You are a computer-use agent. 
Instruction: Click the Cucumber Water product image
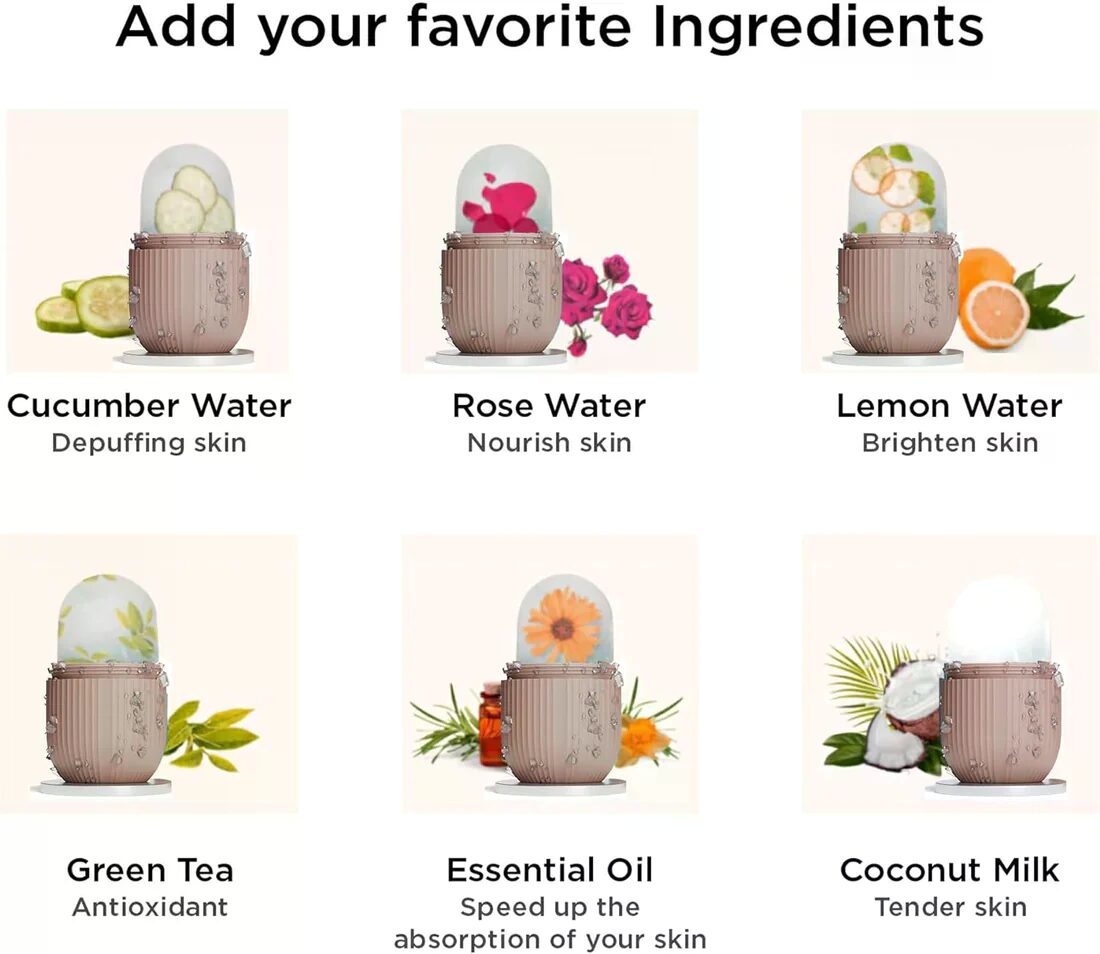147,241
